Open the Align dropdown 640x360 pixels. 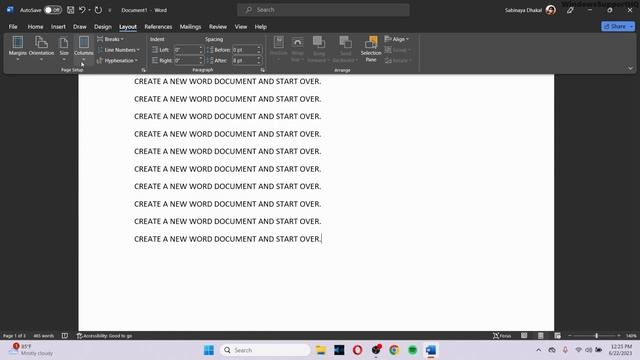(397, 39)
